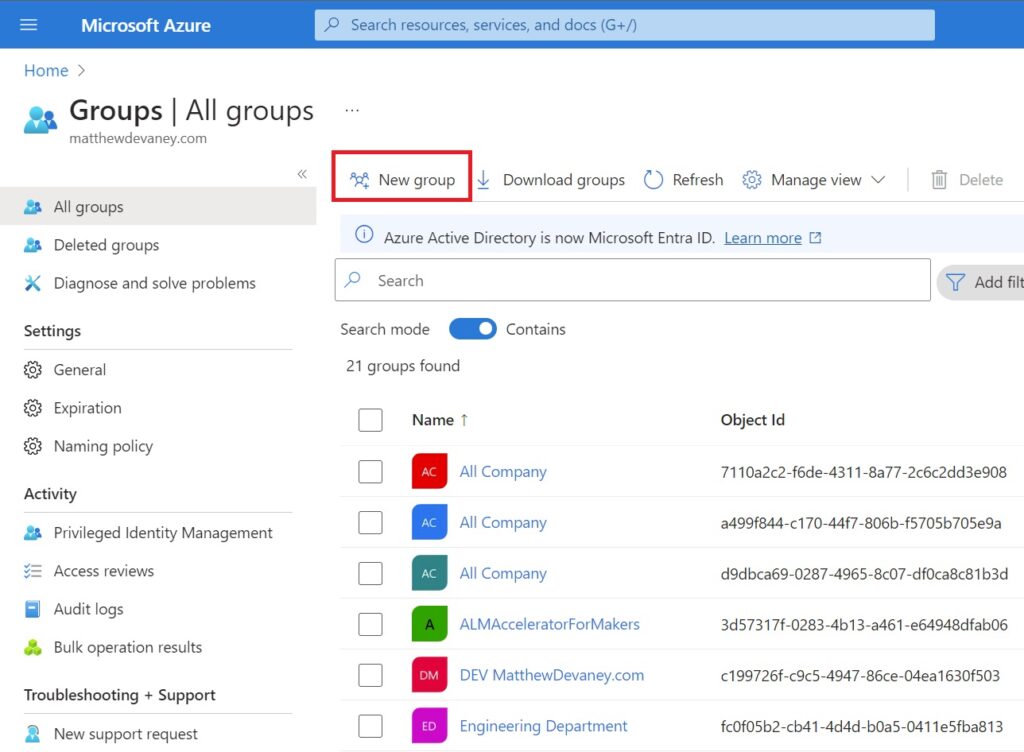The width and height of the screenshot is (1024, 752).
Task: Click the New group icon
Action: pyautogui.click(x=359, y=180)
